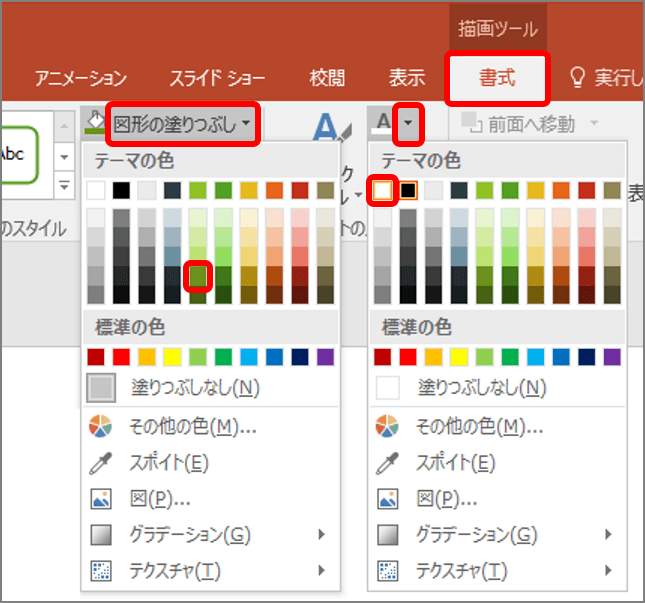
Task: Click the 実行 Tell Me search box
Action: click(606, 78)
